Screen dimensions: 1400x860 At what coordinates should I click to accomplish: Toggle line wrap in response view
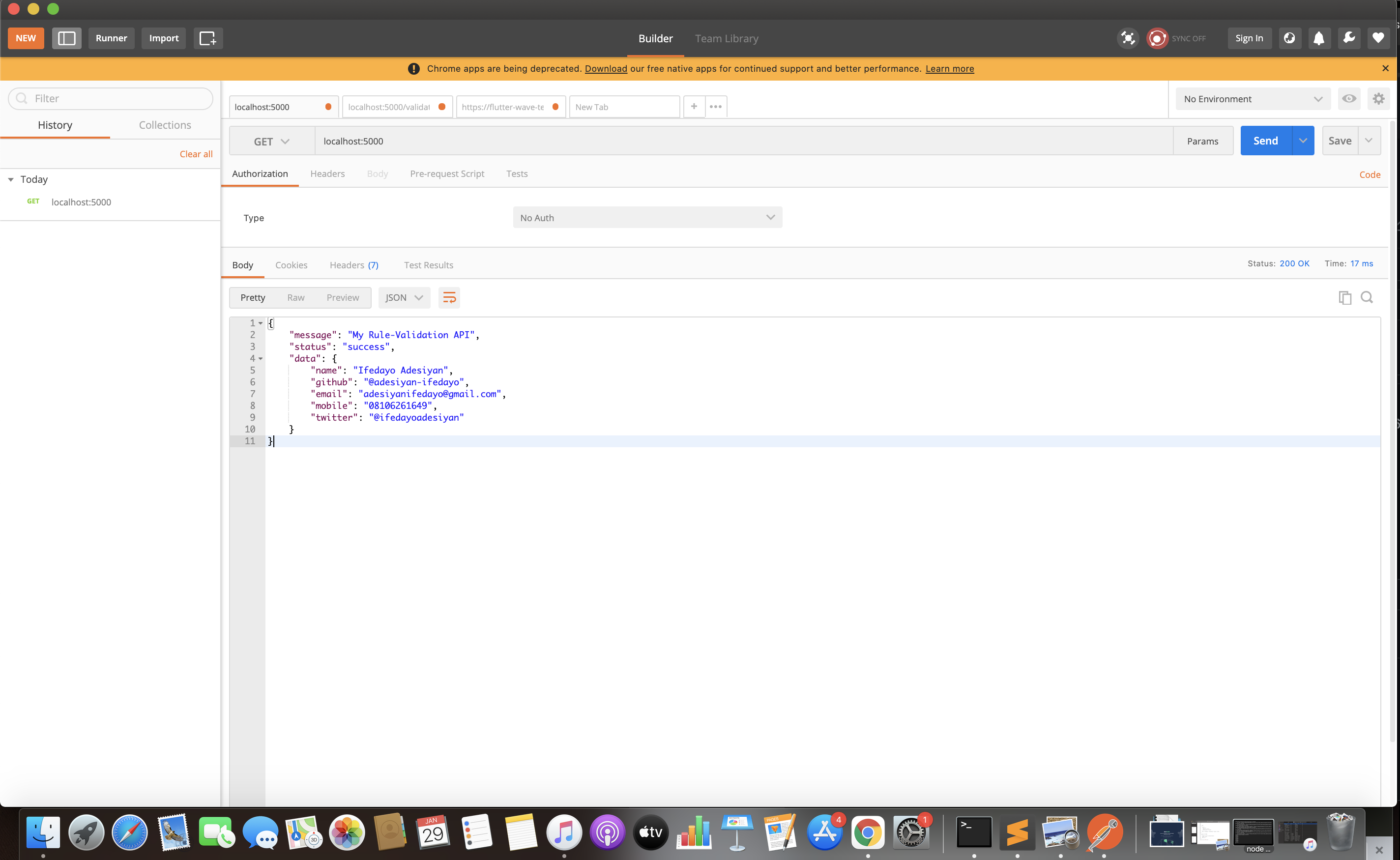(449, 297)
